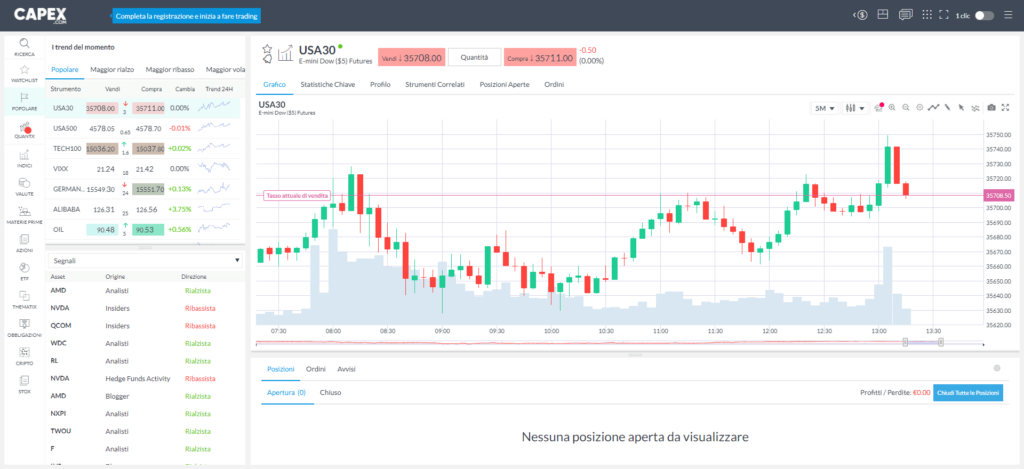Image resolution: width=1024 pixels, height=469 pixels.
Task: Select the TWOU Analisti signal row
Action: [x=146, y=431]
